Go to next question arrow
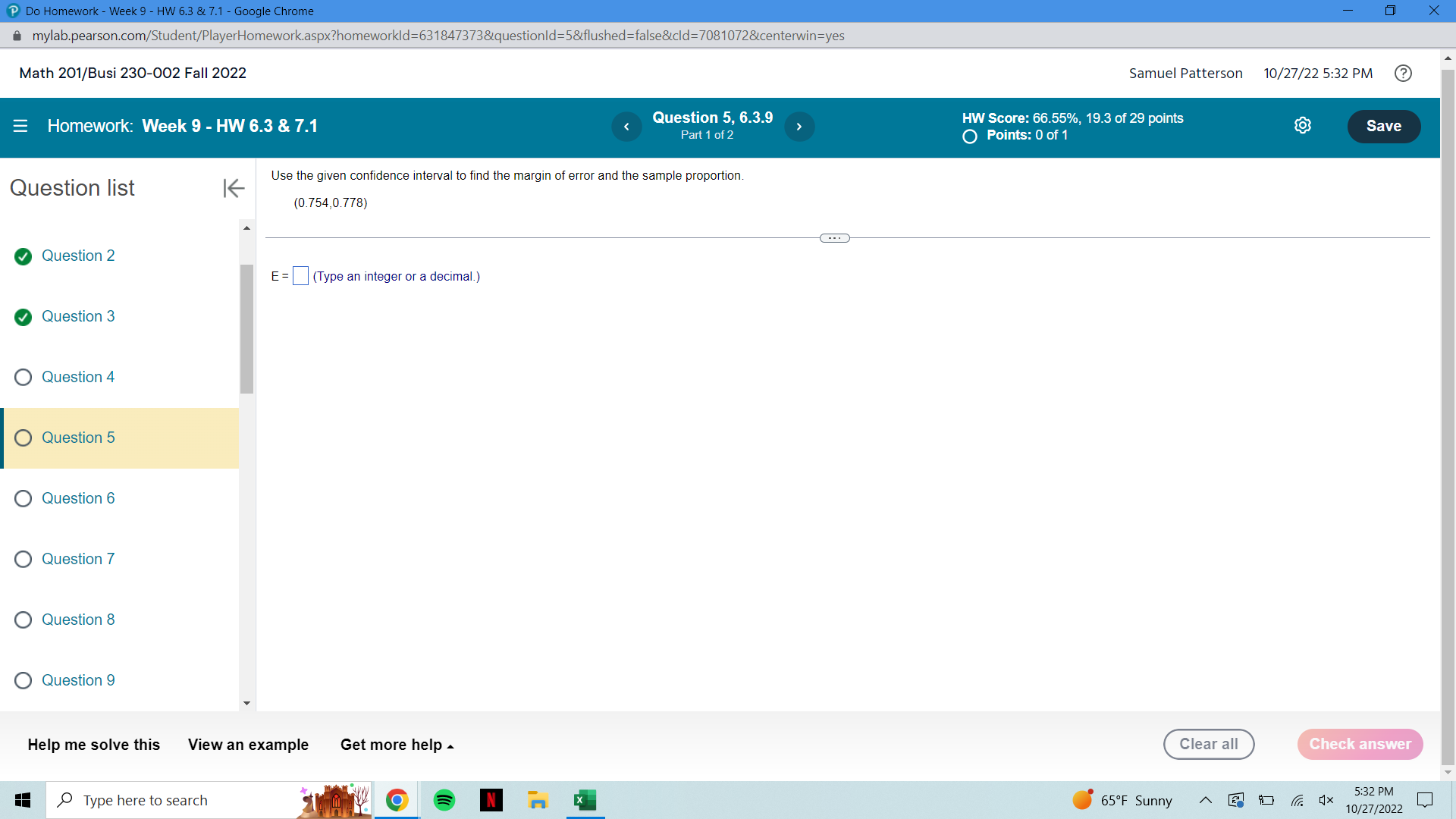The width and height of the screenshot is (1456, 819). (x=799, y=127)
